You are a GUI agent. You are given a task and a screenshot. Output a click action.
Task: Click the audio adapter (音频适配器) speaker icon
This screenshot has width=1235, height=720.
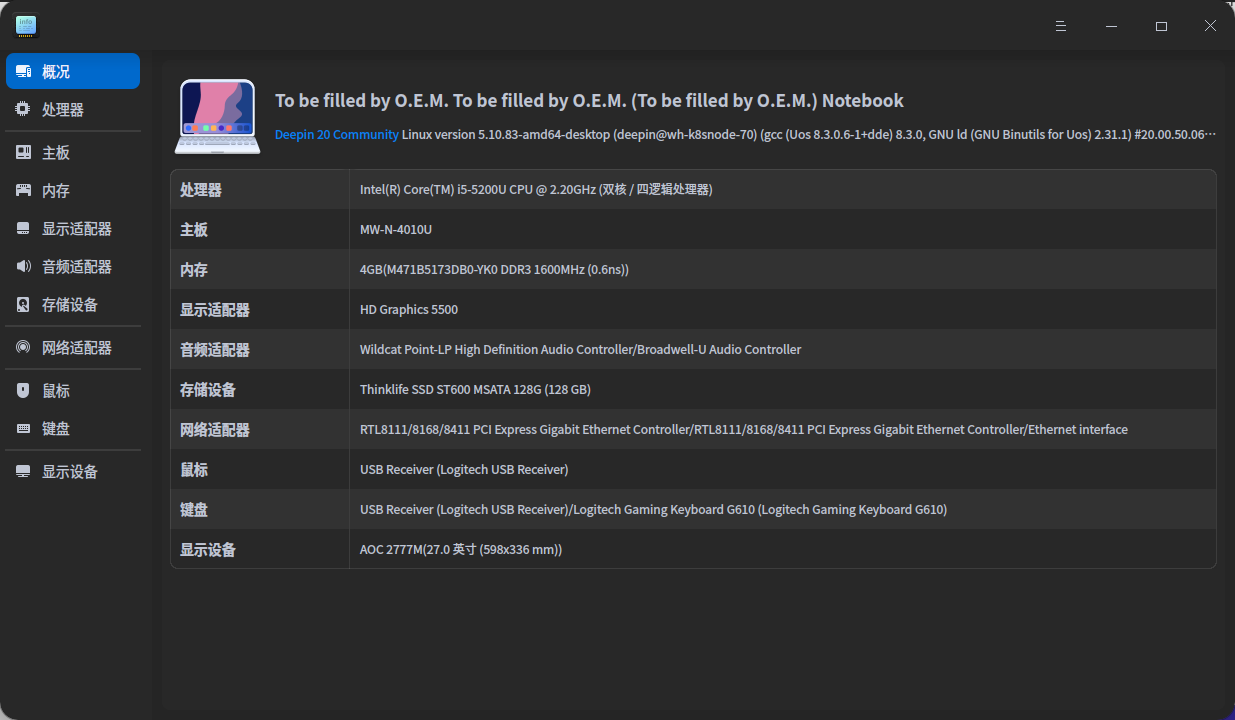(x=23, y=267)
